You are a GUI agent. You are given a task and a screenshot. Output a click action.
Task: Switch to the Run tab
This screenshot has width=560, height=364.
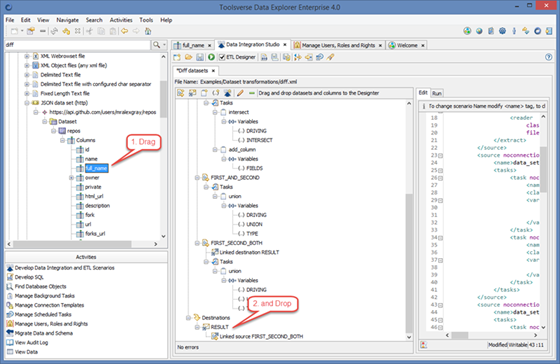tap(437, 93)
